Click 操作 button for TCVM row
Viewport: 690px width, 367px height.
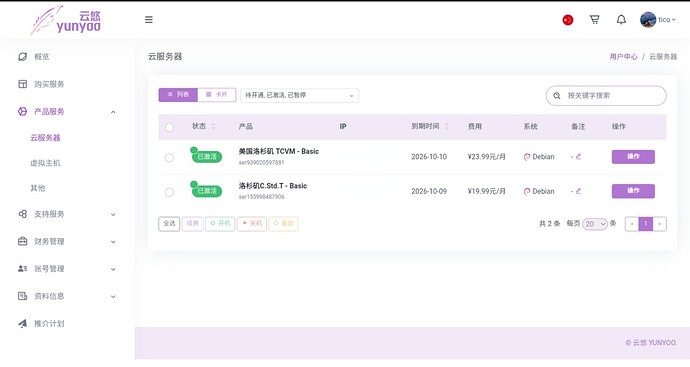pos(633,157)
